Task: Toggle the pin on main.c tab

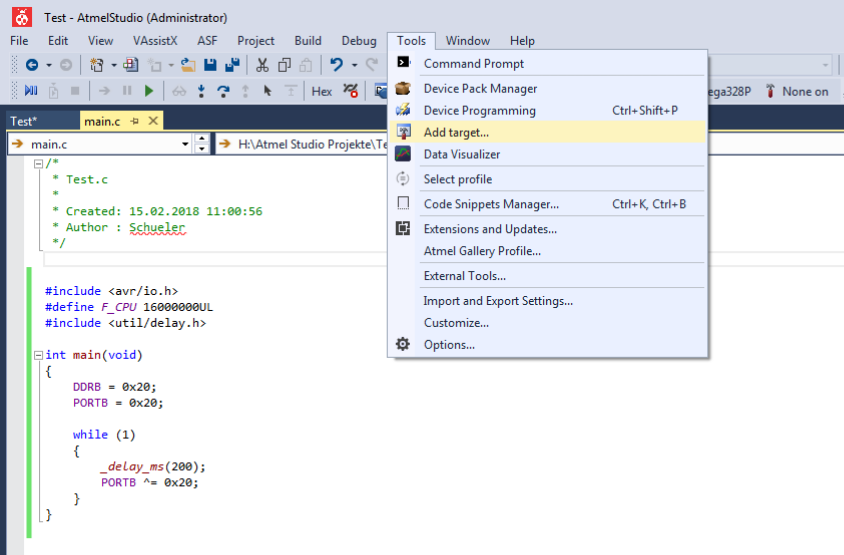Action: coord(134,121)
